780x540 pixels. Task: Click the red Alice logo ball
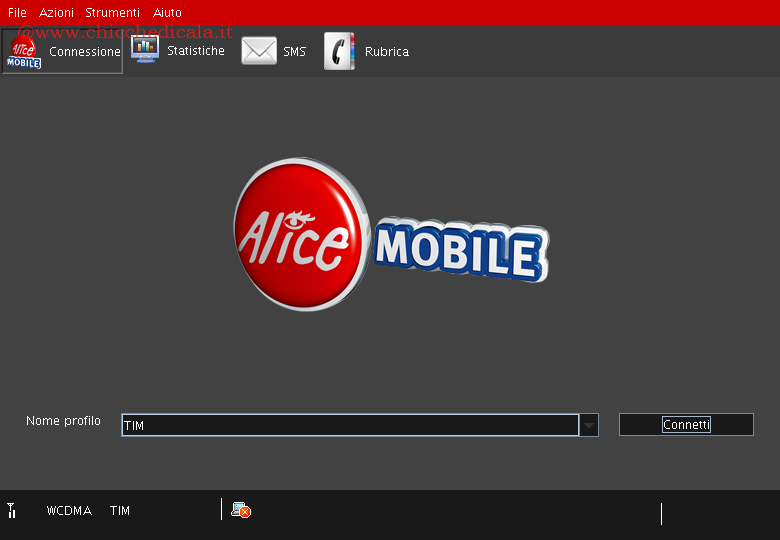coord(297,234)
